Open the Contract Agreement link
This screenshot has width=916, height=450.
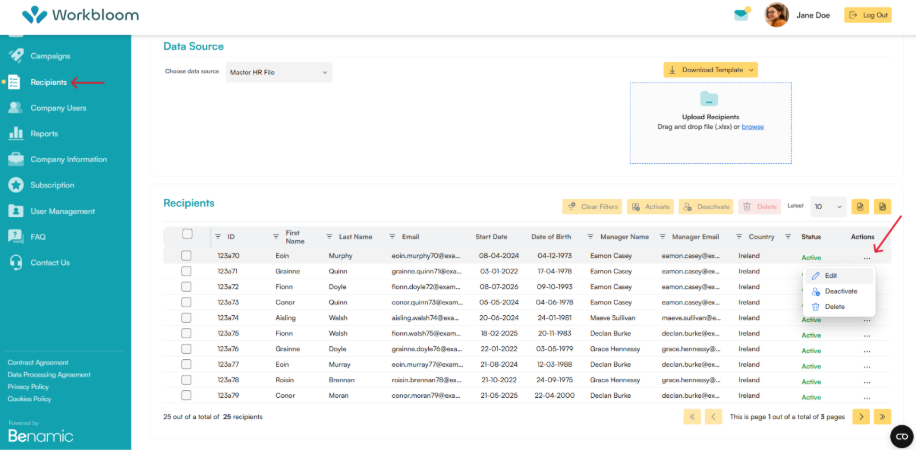tap(38, 362)
